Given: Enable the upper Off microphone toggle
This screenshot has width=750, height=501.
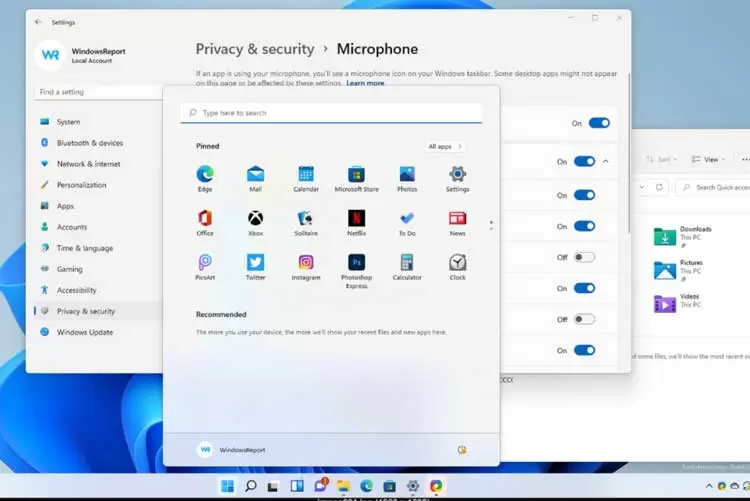Looking at the screenshot, I should 585,257.
